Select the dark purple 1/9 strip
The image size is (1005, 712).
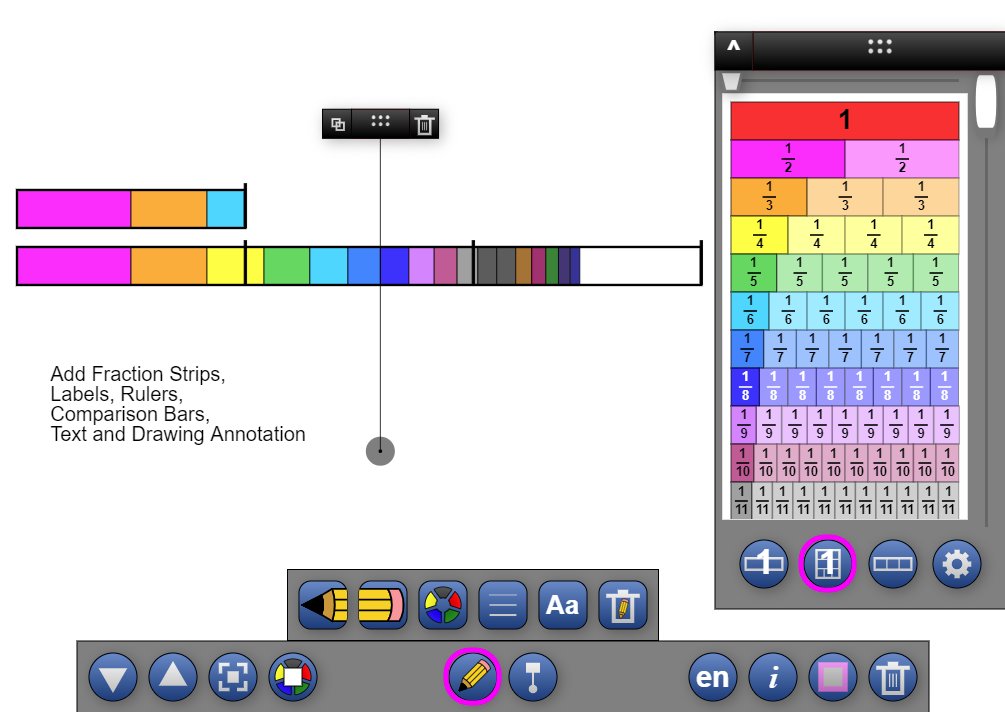[743, 424]
